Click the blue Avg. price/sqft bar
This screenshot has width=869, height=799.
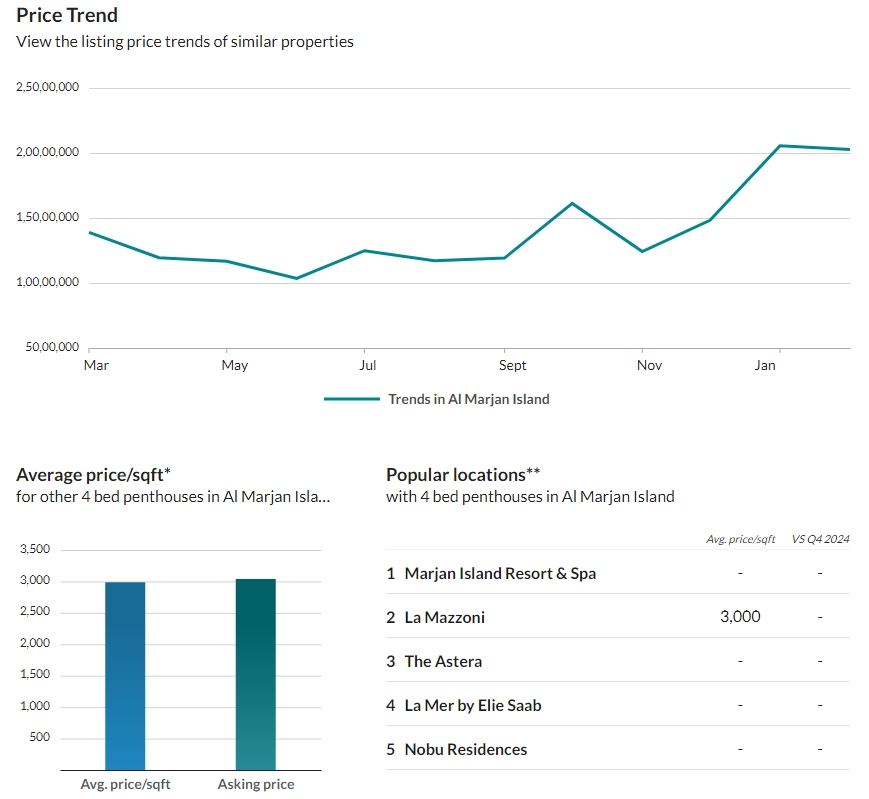click(x=125, y=675)
